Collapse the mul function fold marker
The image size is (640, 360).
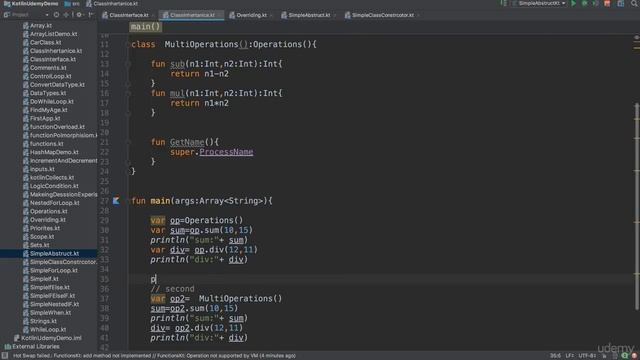128,93
